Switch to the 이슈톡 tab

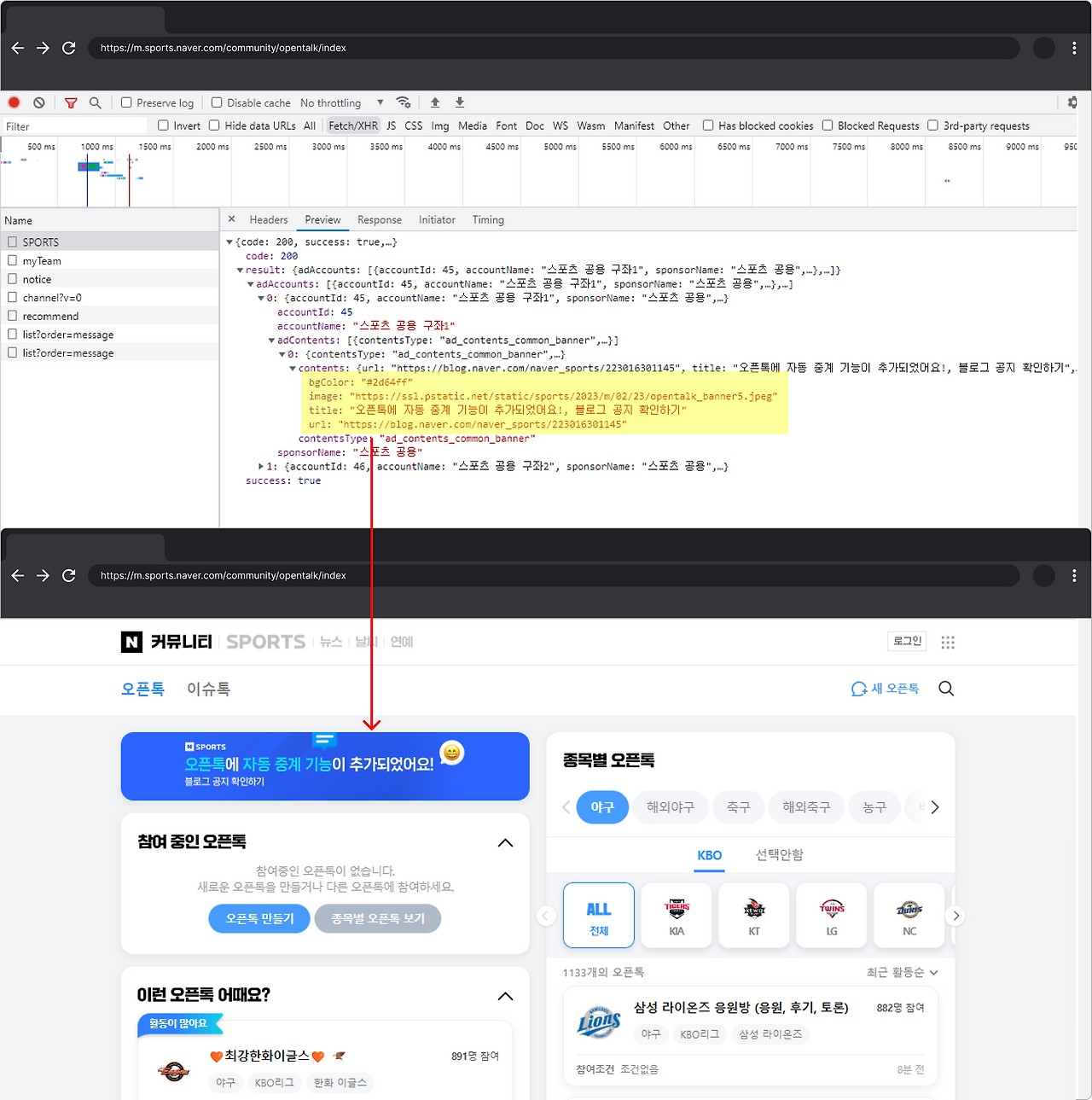click(x=208, y=689)
